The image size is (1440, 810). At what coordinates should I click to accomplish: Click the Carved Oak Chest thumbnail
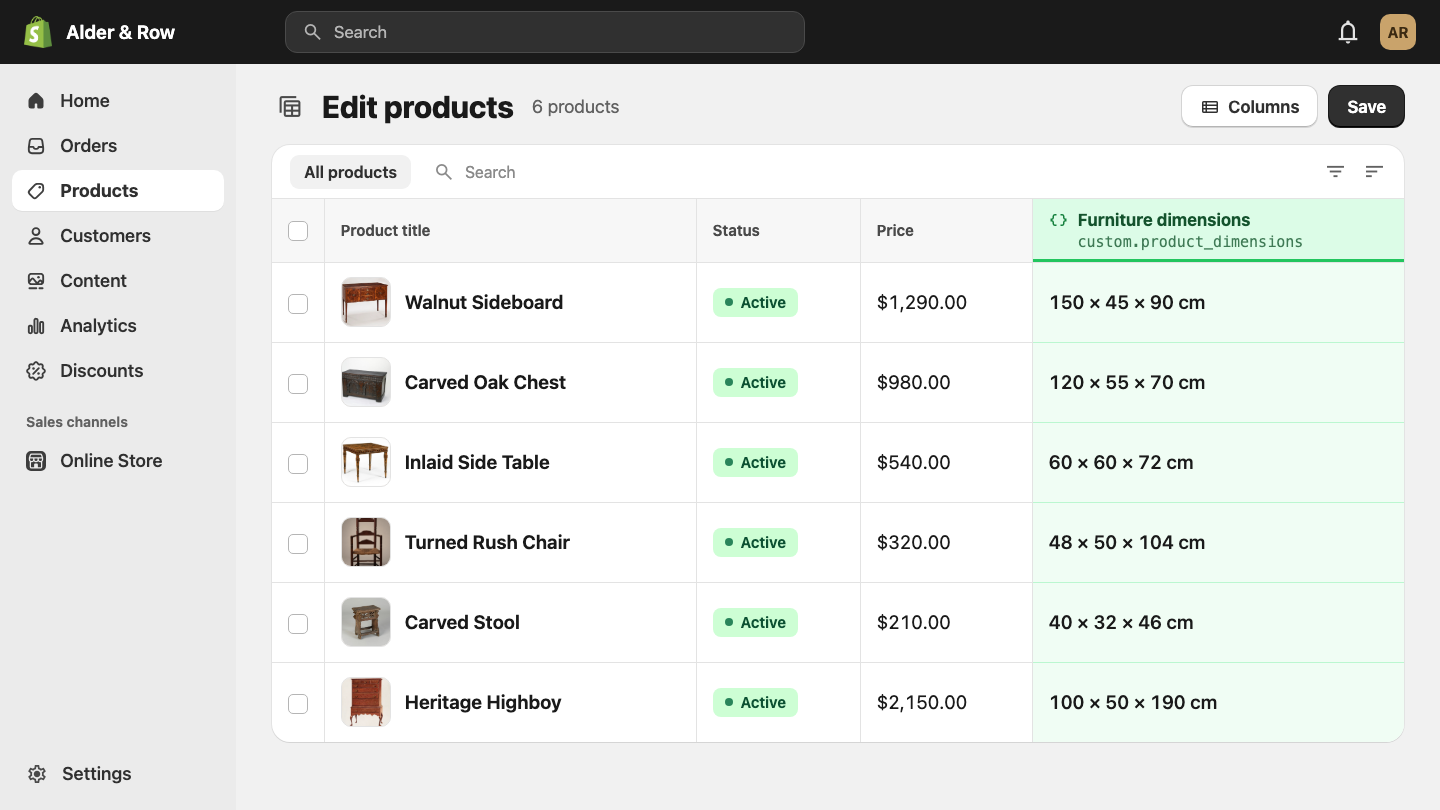click(x=366, y=382)
